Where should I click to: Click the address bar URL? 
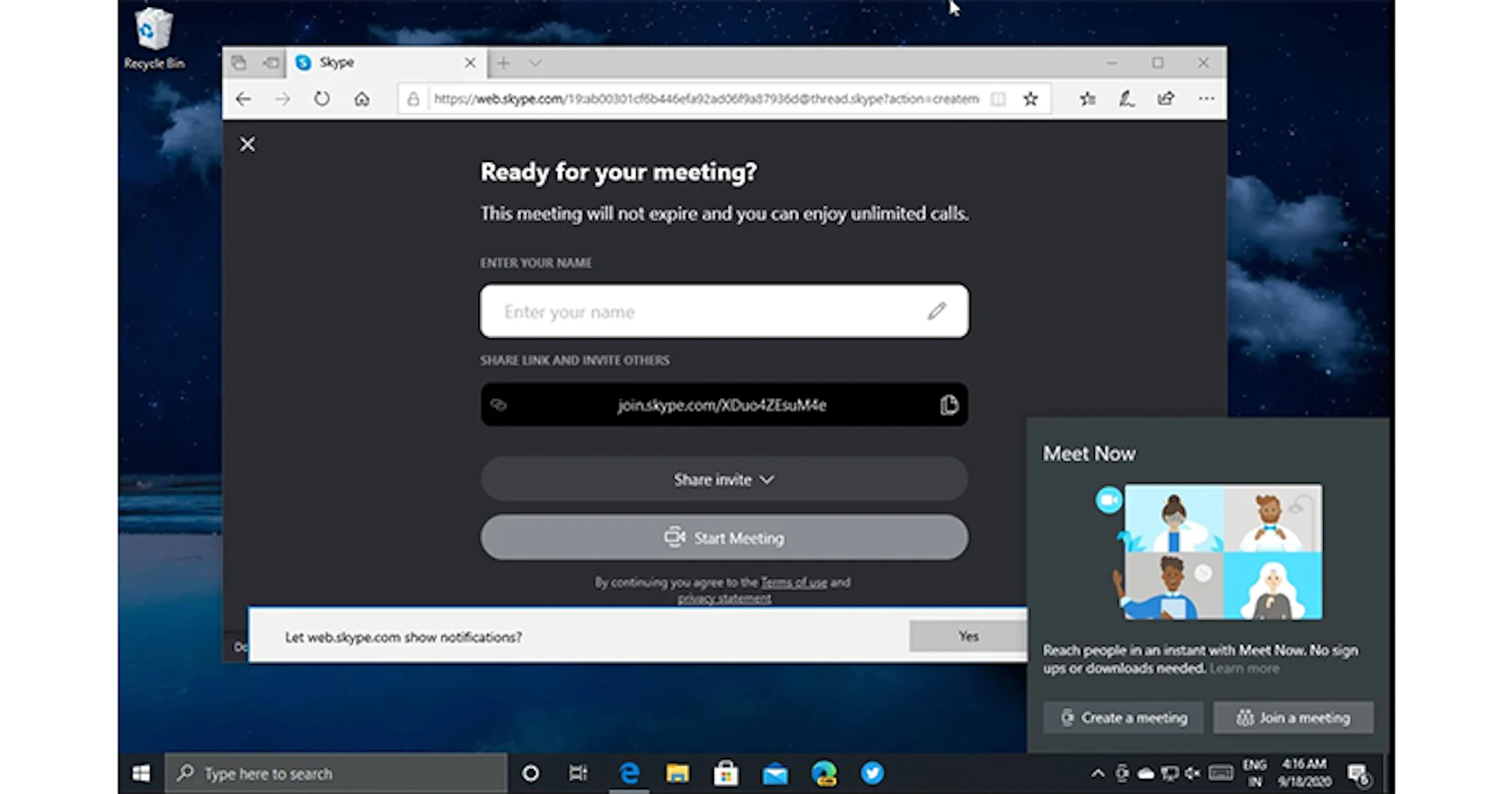706,99
